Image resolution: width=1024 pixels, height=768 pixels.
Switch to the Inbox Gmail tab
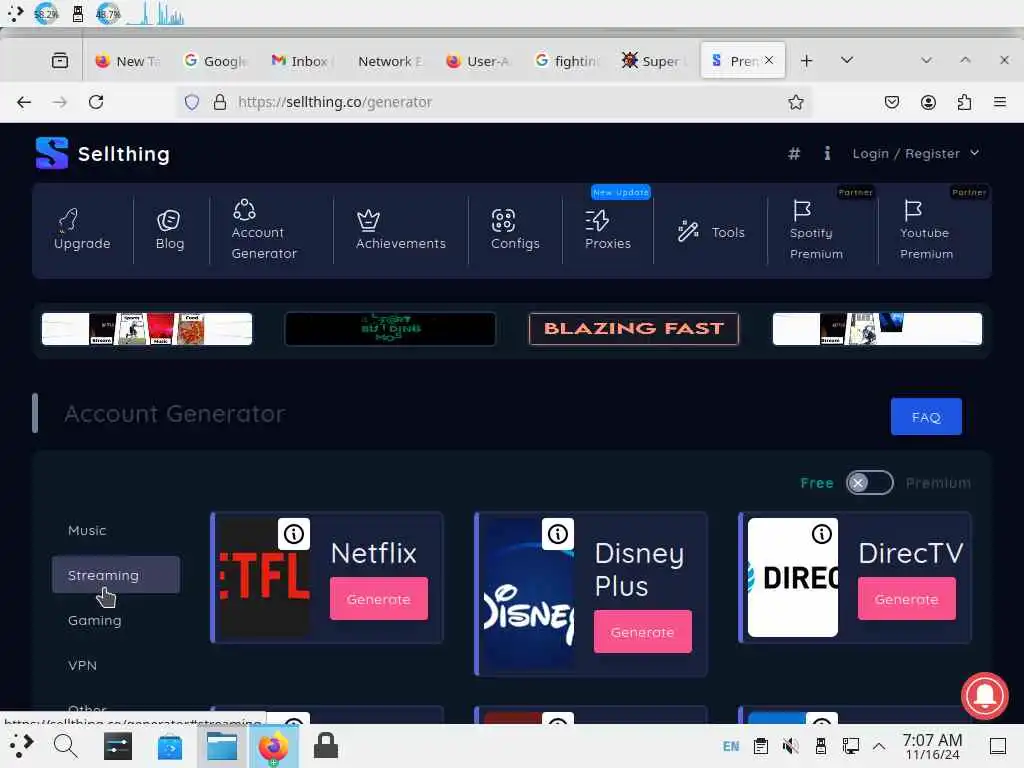click(301, 61)
